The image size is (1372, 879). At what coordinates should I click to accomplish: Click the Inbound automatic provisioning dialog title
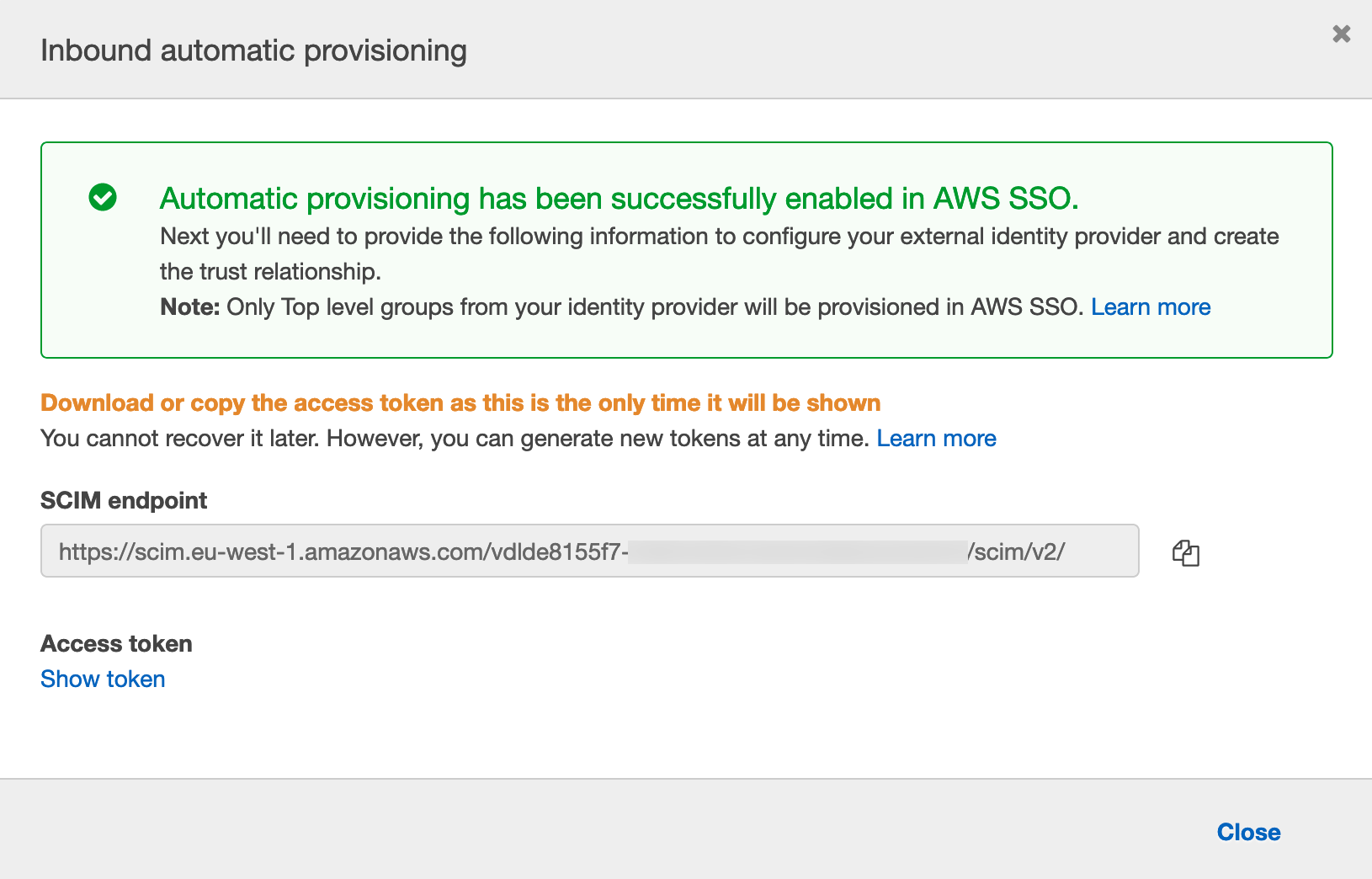tap(253, 51)
